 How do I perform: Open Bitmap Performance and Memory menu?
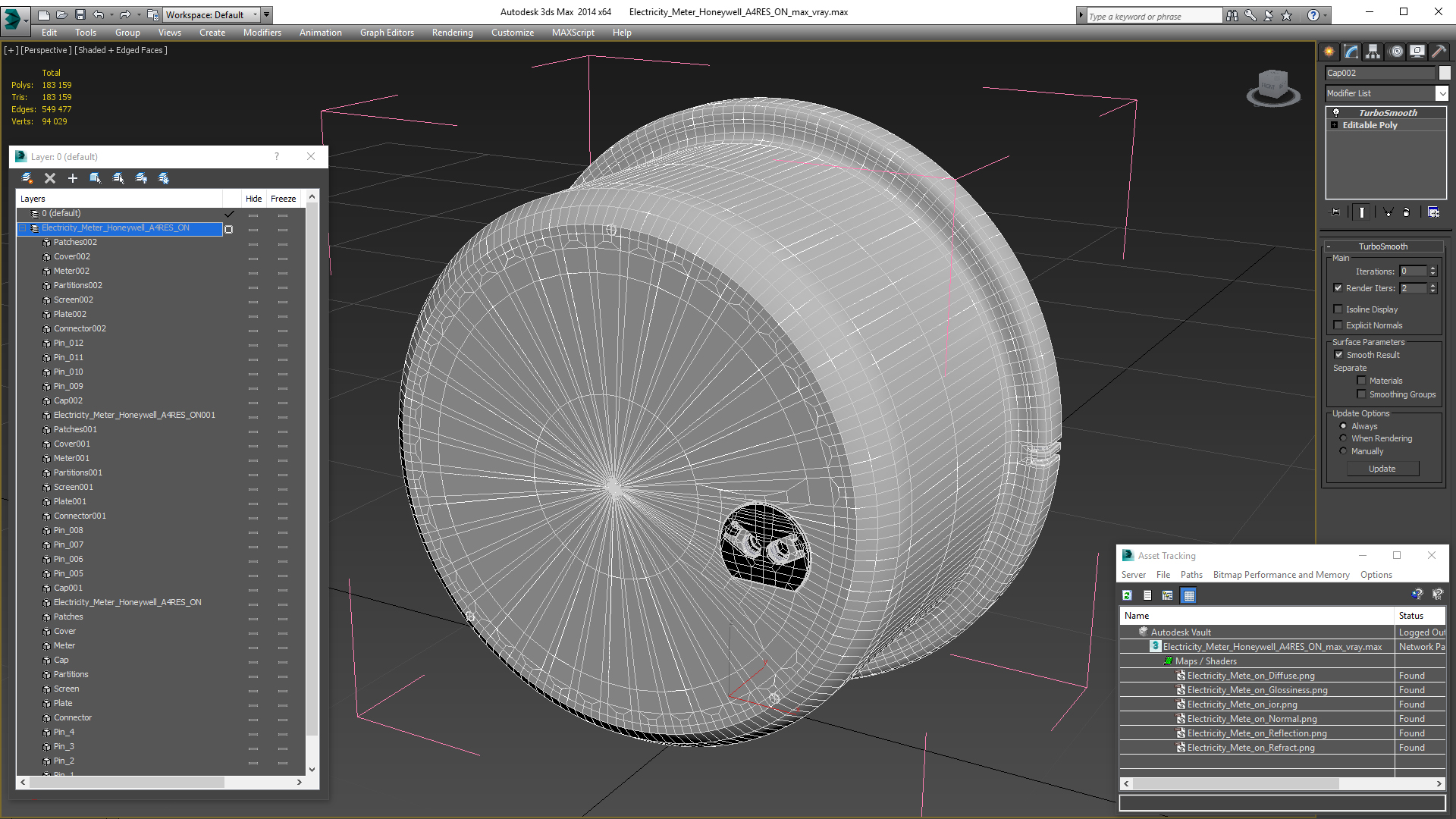coord(1281,575)
